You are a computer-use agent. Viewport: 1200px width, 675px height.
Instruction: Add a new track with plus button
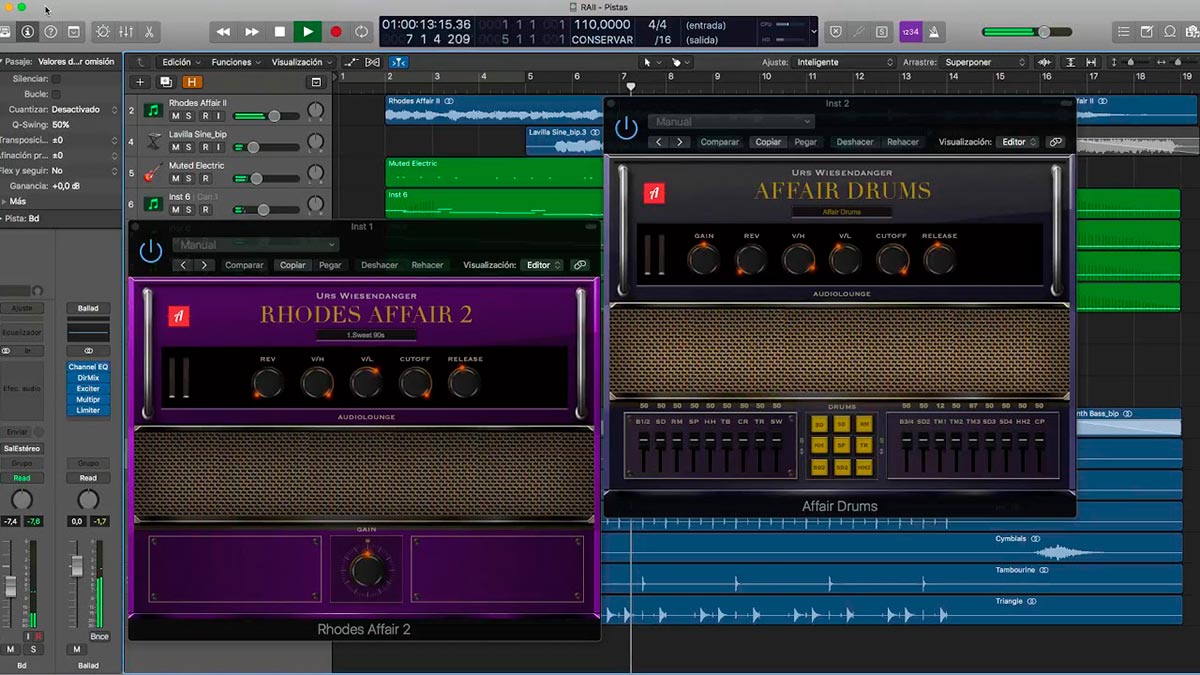140,82
